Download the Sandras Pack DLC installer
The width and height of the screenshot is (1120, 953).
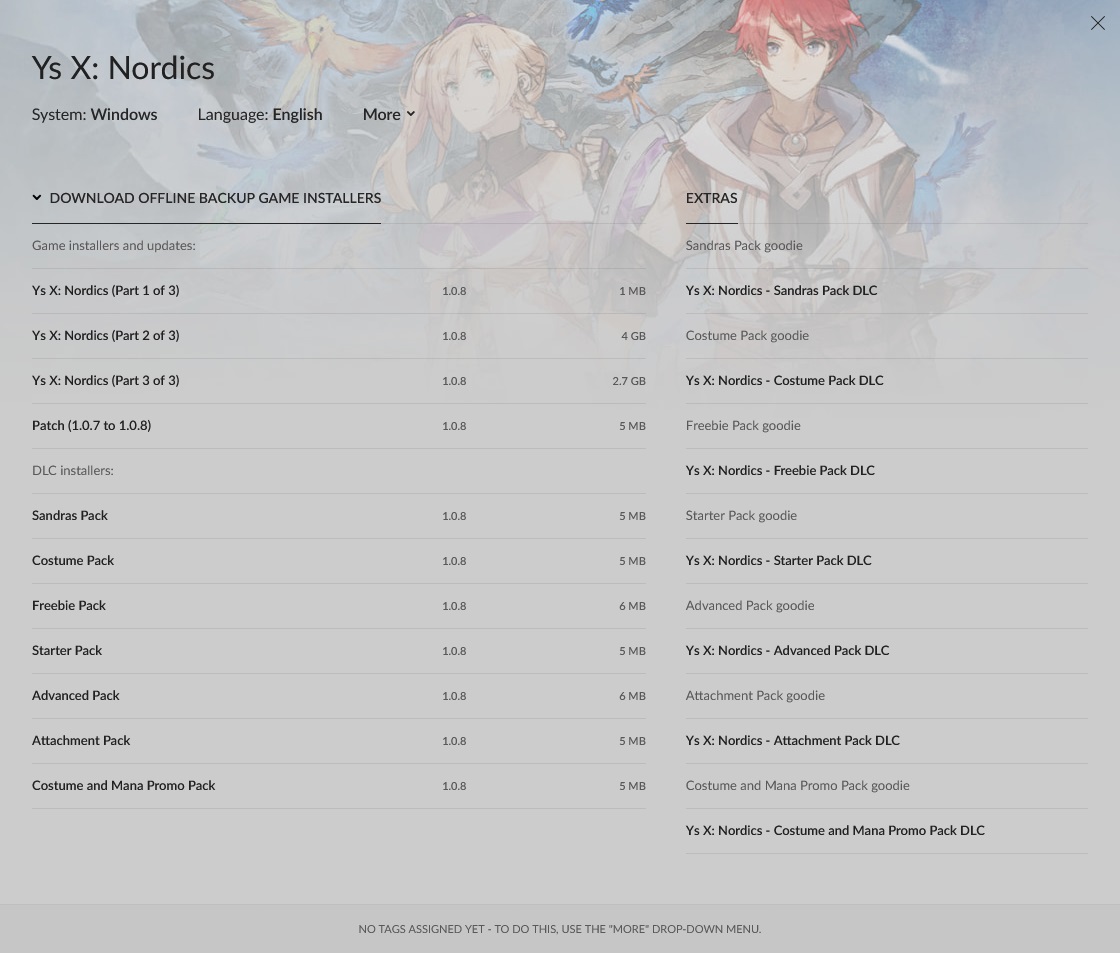point(339,516)
